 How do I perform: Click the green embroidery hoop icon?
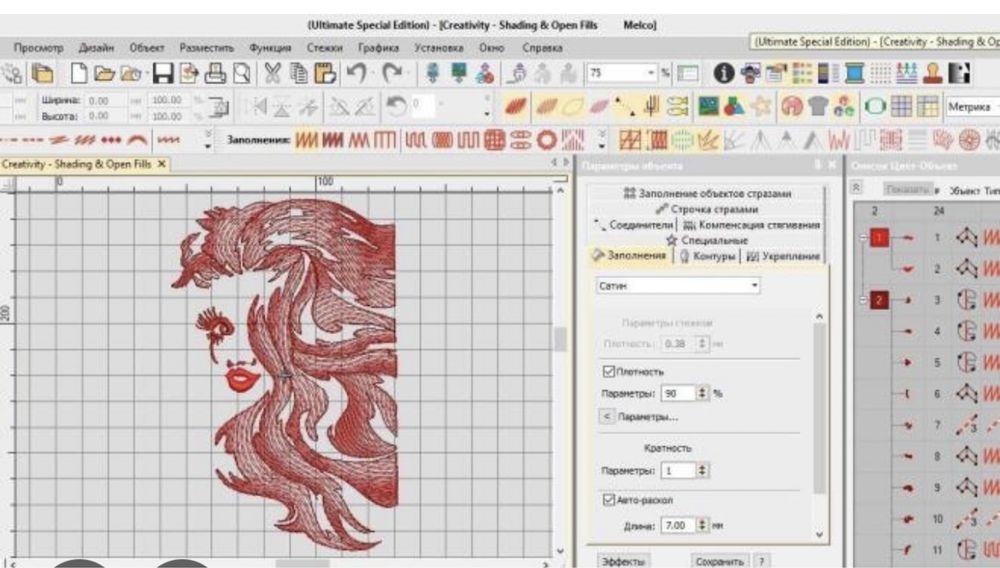coord(875,106)
